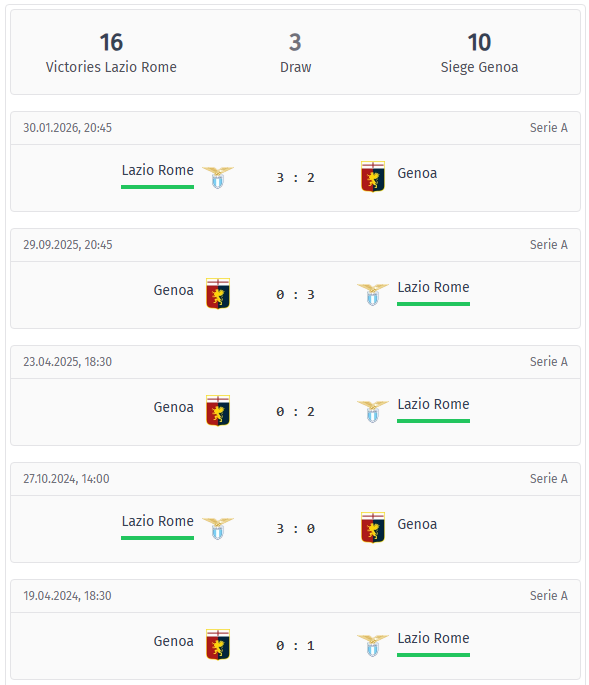Click Genoa crest in 19.04.2024 match

coord(218,645)
